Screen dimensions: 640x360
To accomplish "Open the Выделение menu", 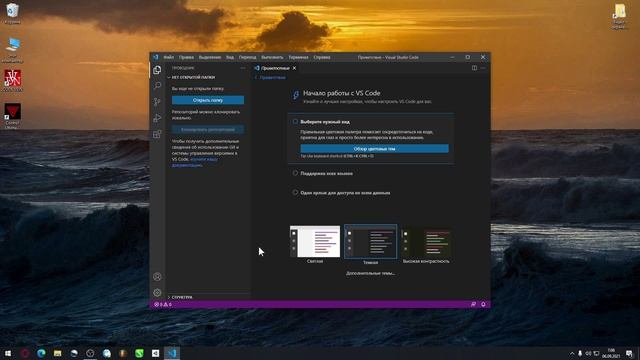I will point(210,57).
